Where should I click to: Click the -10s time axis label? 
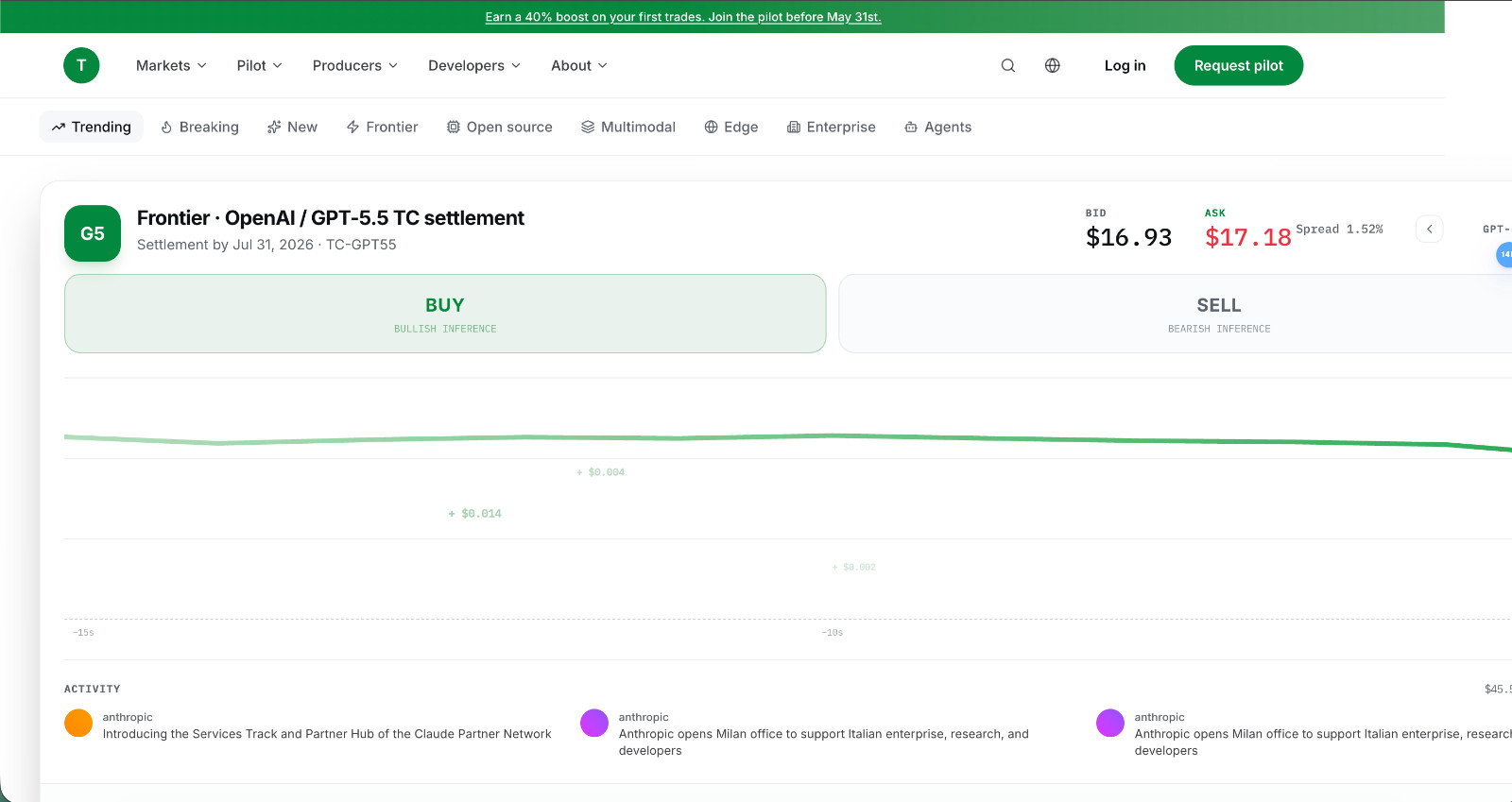coord(833,633)
